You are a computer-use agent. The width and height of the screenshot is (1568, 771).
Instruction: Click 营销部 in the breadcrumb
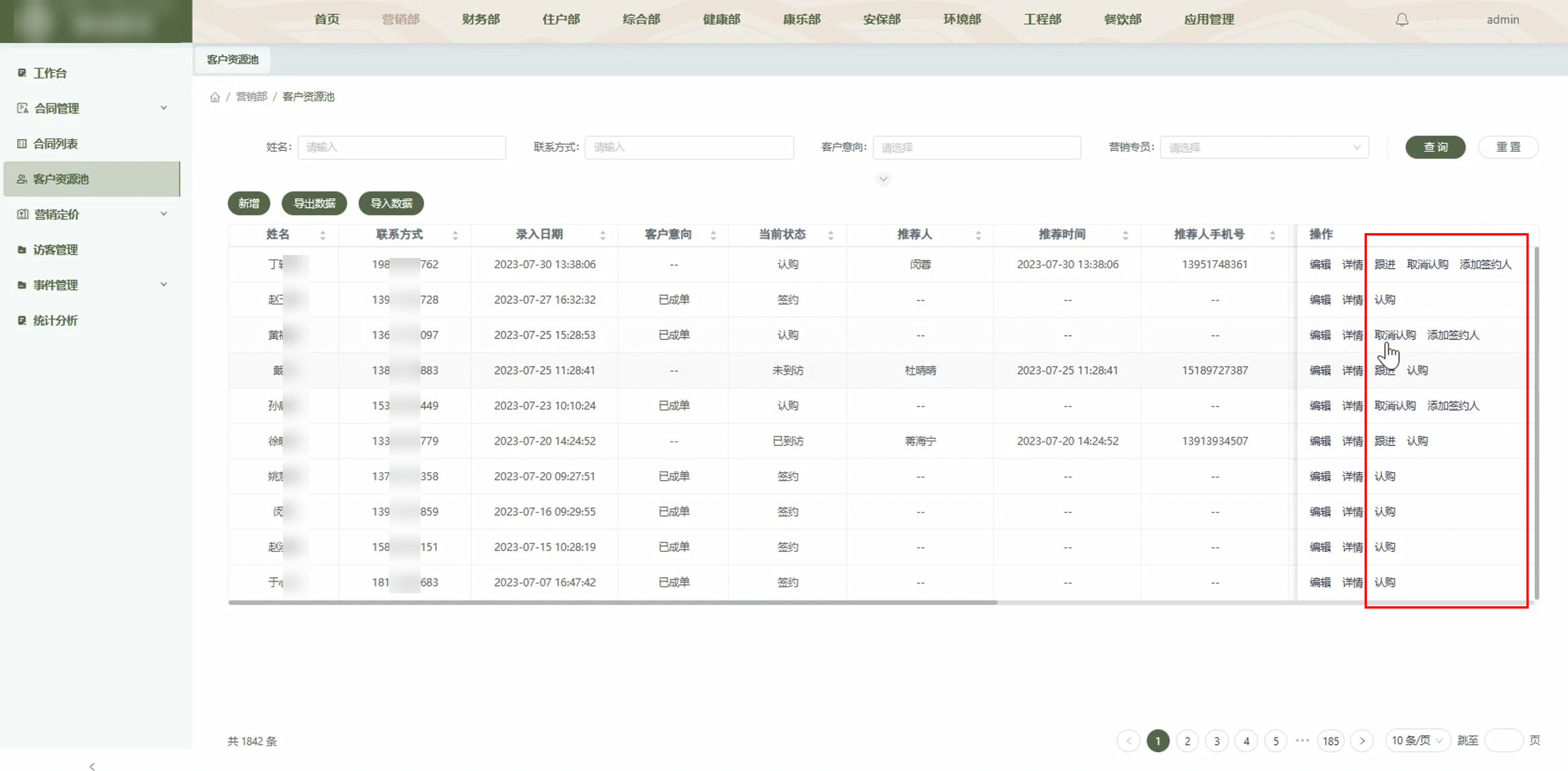click(251, 97)
